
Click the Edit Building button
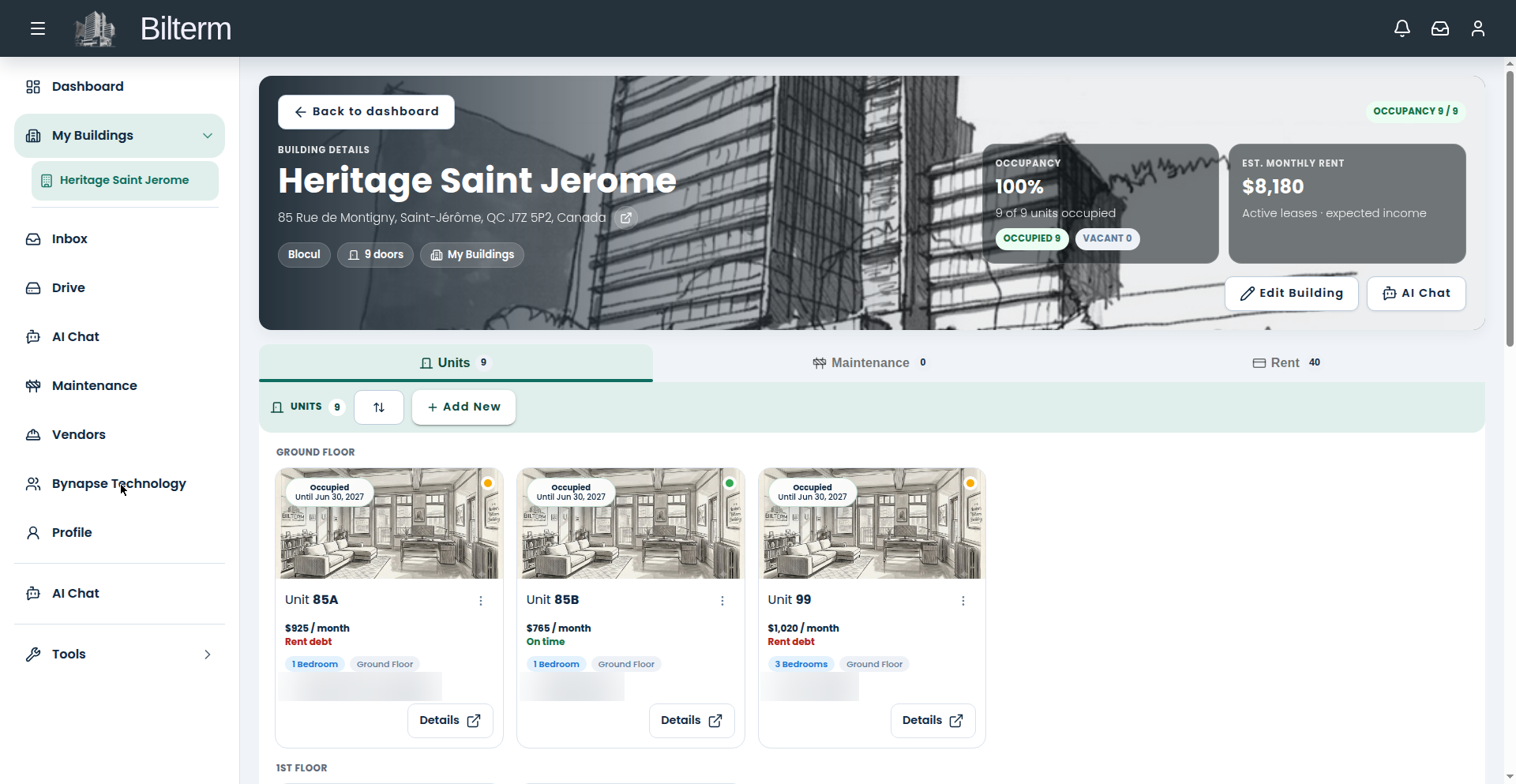click(1292, 294)
